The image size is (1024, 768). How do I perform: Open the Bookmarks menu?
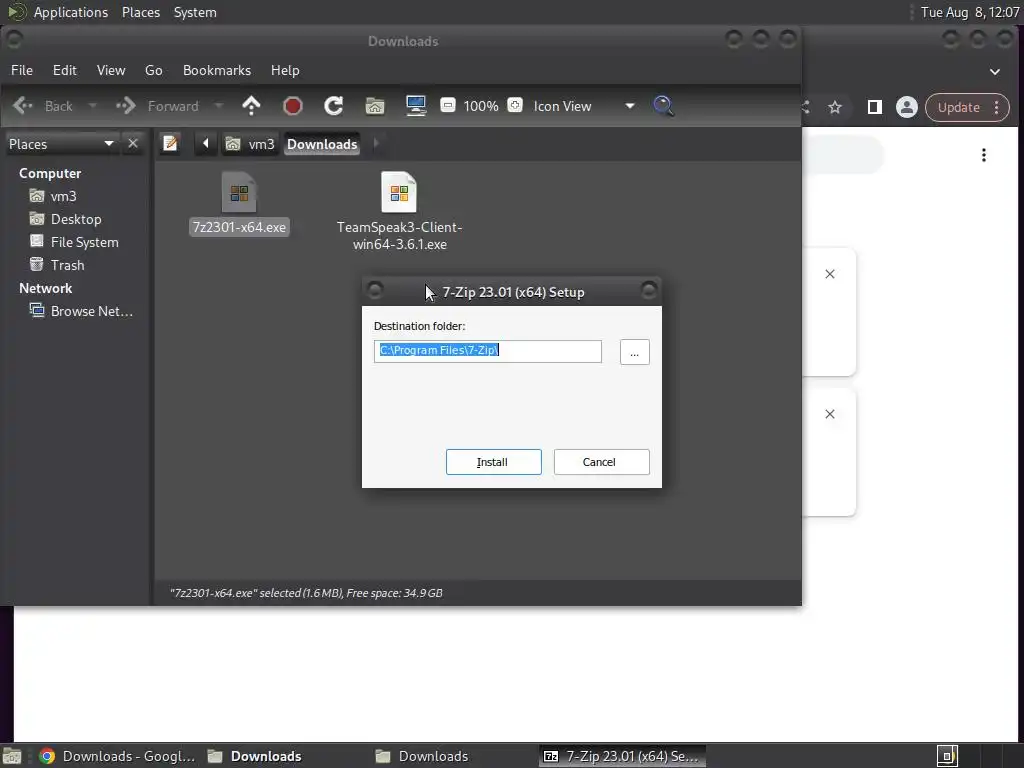(217, 70)
